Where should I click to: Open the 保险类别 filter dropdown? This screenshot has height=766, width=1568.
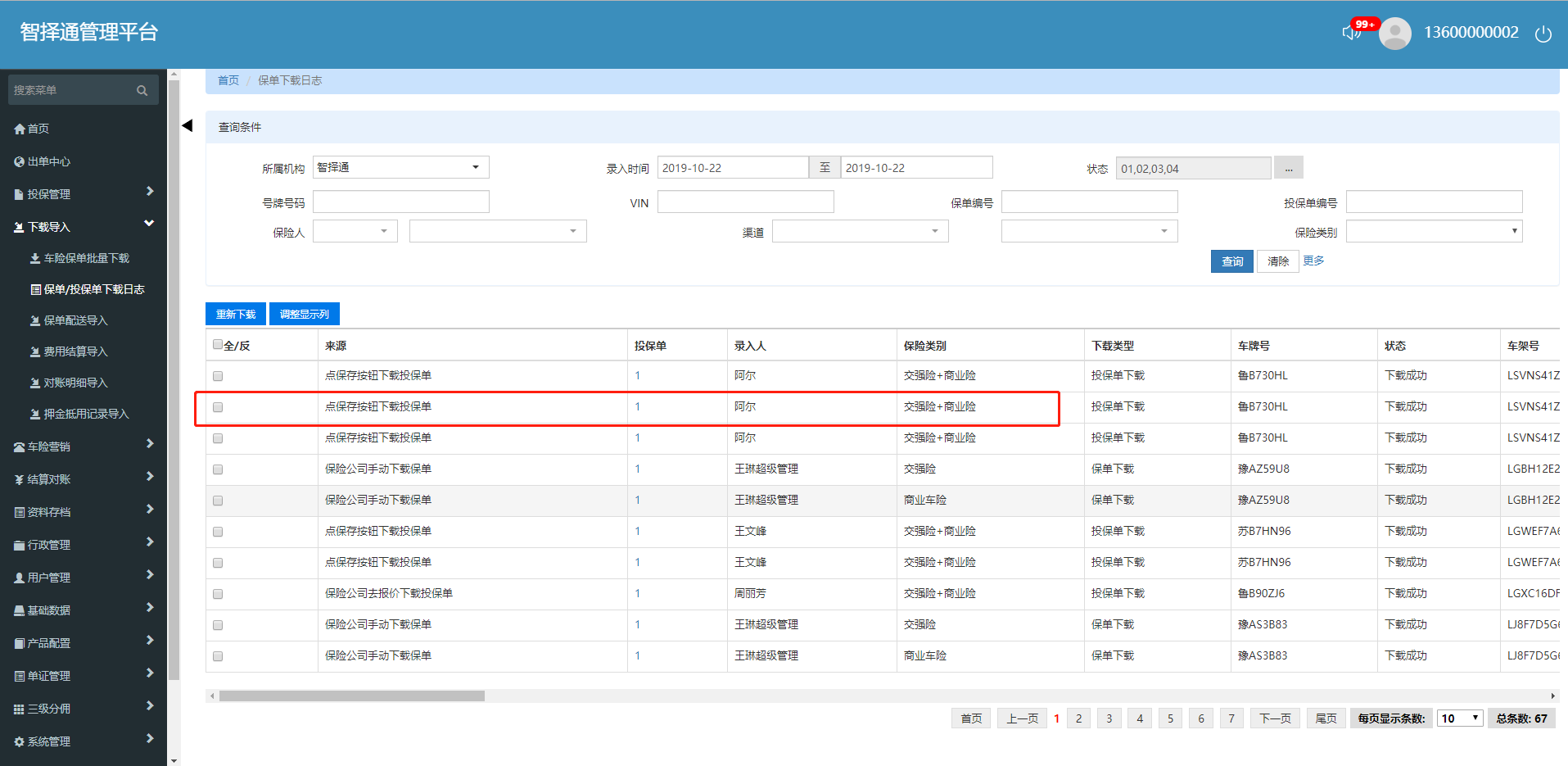pos(1434,232)
